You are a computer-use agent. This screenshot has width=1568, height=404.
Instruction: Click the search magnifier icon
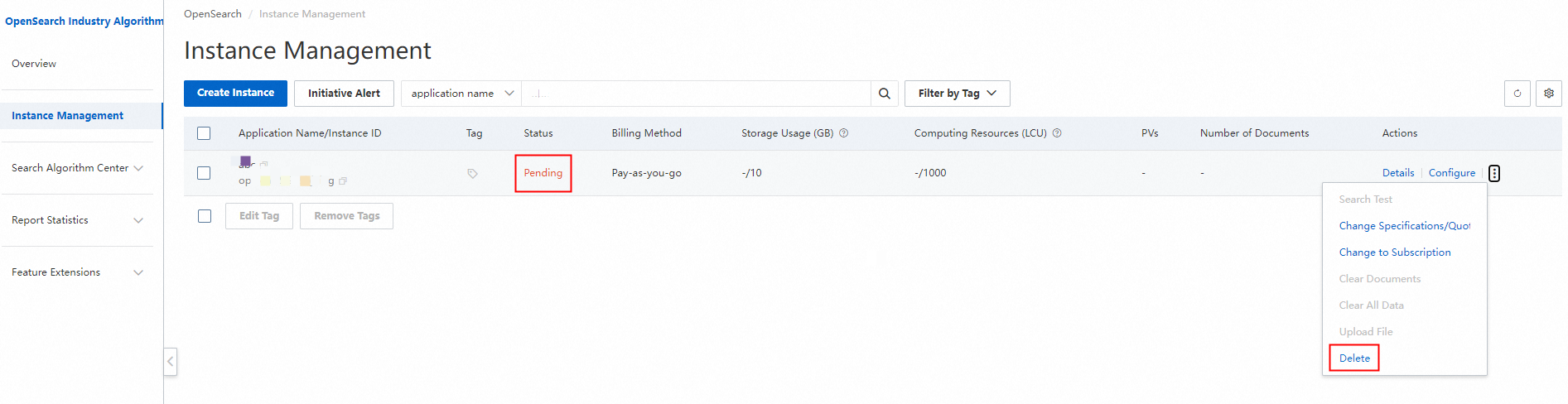(884, 94)
